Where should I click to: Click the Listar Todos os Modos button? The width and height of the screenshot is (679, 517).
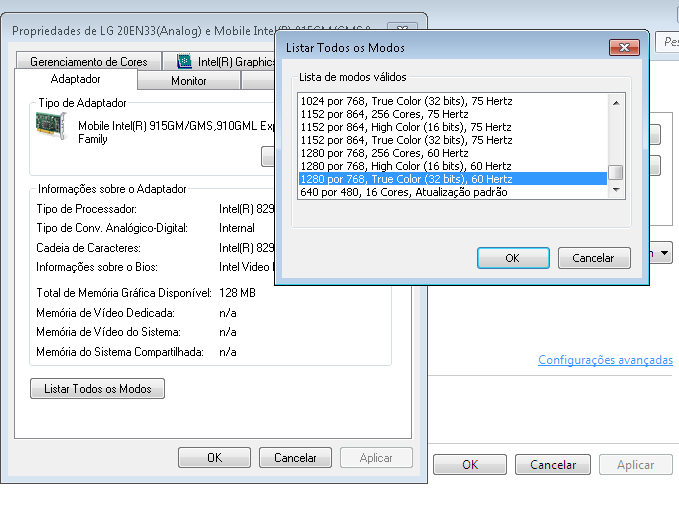click(x=97, y=388)
